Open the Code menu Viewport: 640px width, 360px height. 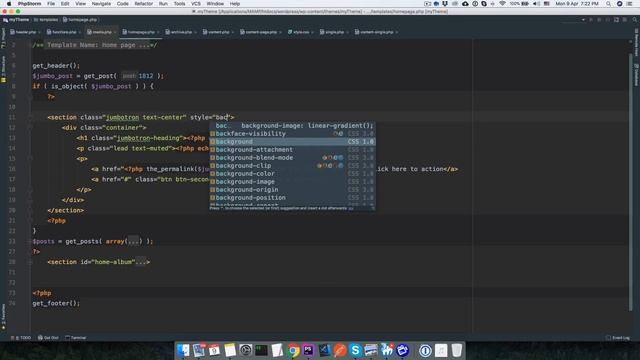point(122,4)
